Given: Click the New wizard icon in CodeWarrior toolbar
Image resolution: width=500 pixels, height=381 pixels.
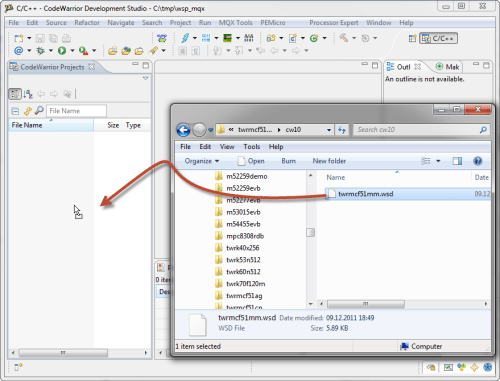Looking at the screenshot, I should [x=19, y=38].
